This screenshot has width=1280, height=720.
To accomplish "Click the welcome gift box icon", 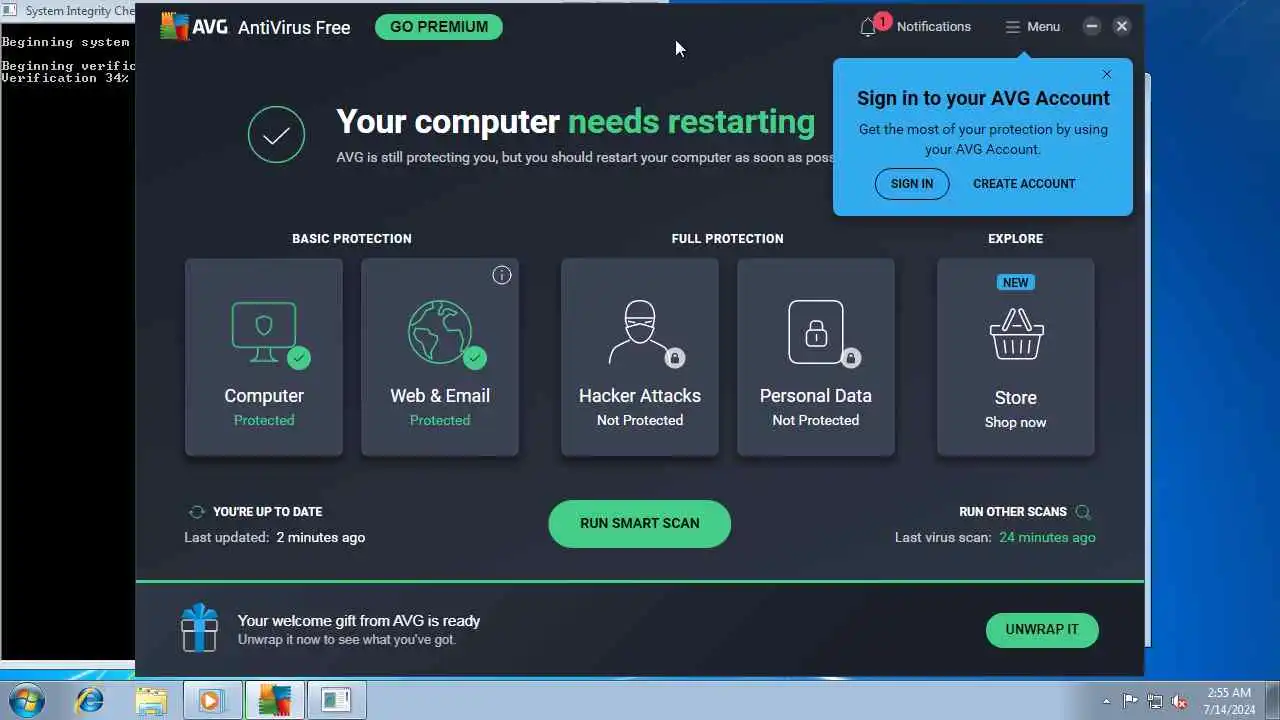I will pos(199,628).
